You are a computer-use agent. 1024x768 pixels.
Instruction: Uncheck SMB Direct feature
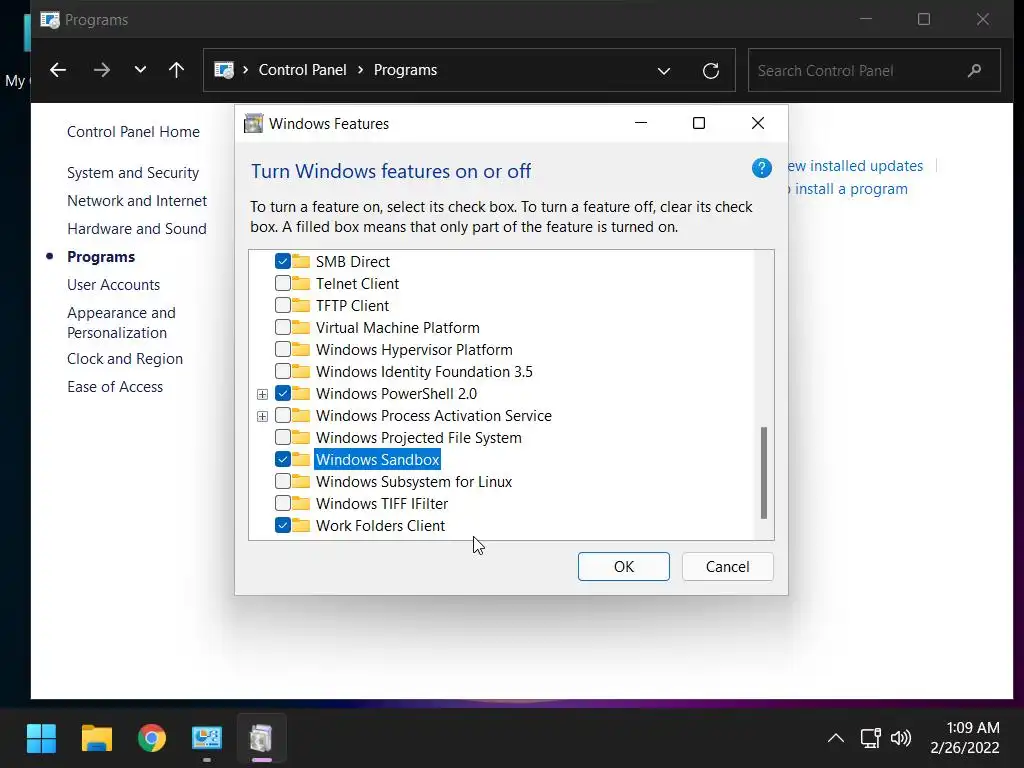[x=283, y=261]
